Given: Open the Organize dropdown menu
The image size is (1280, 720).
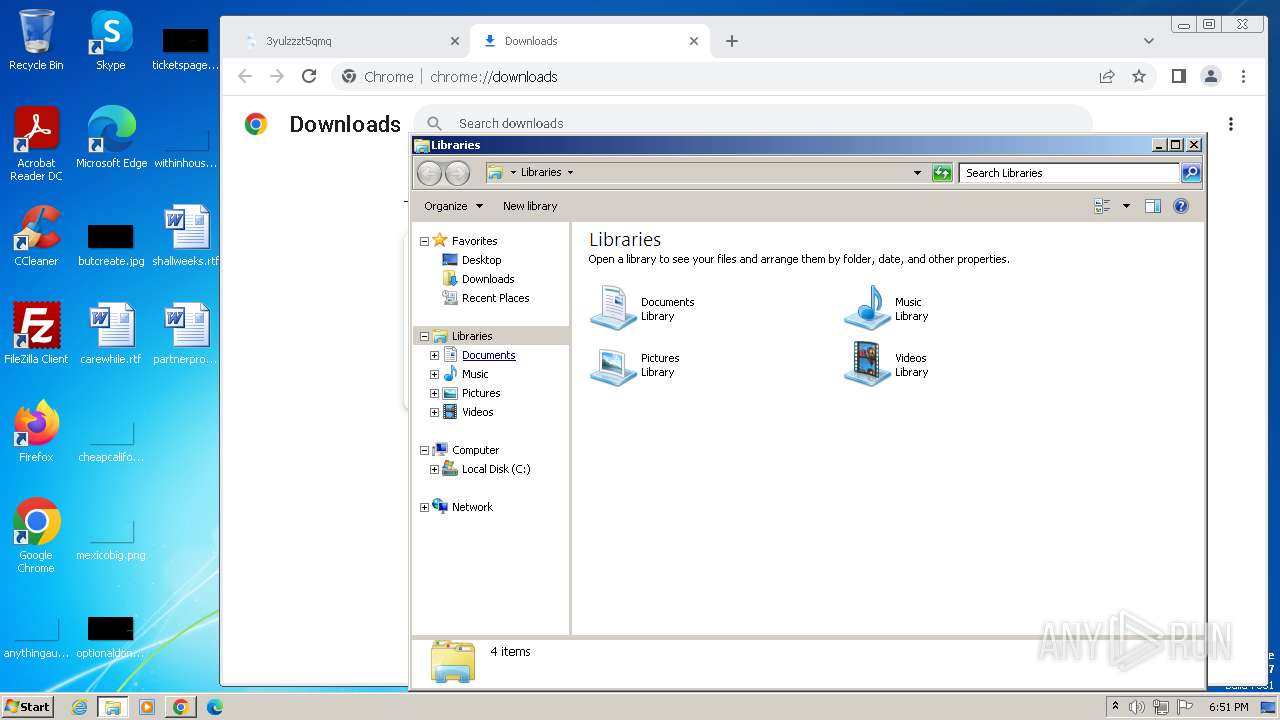Looking at the screenshot, I should tap(453, 206).
